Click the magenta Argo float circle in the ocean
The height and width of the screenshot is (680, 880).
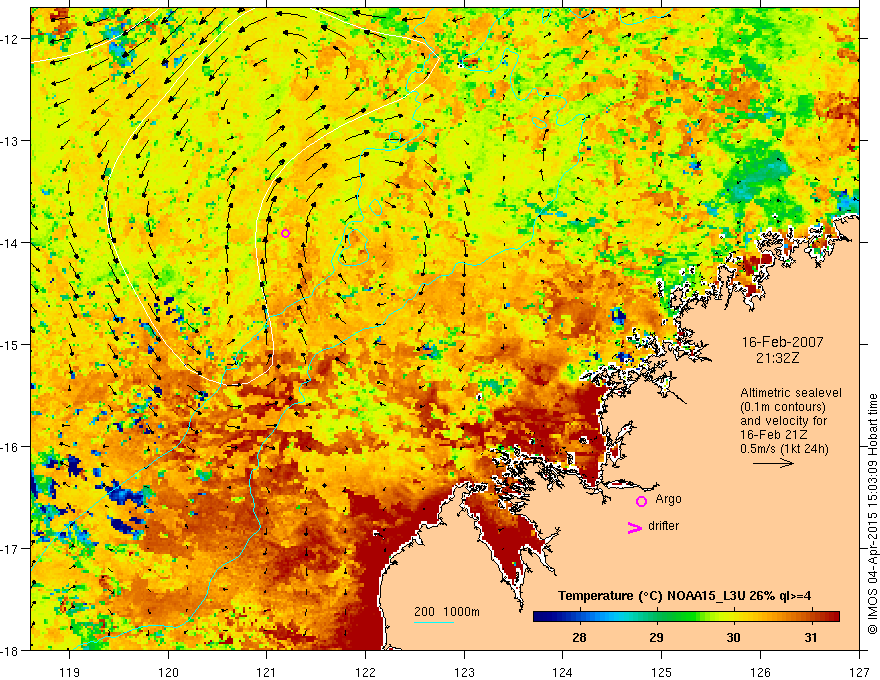[286, 233]
